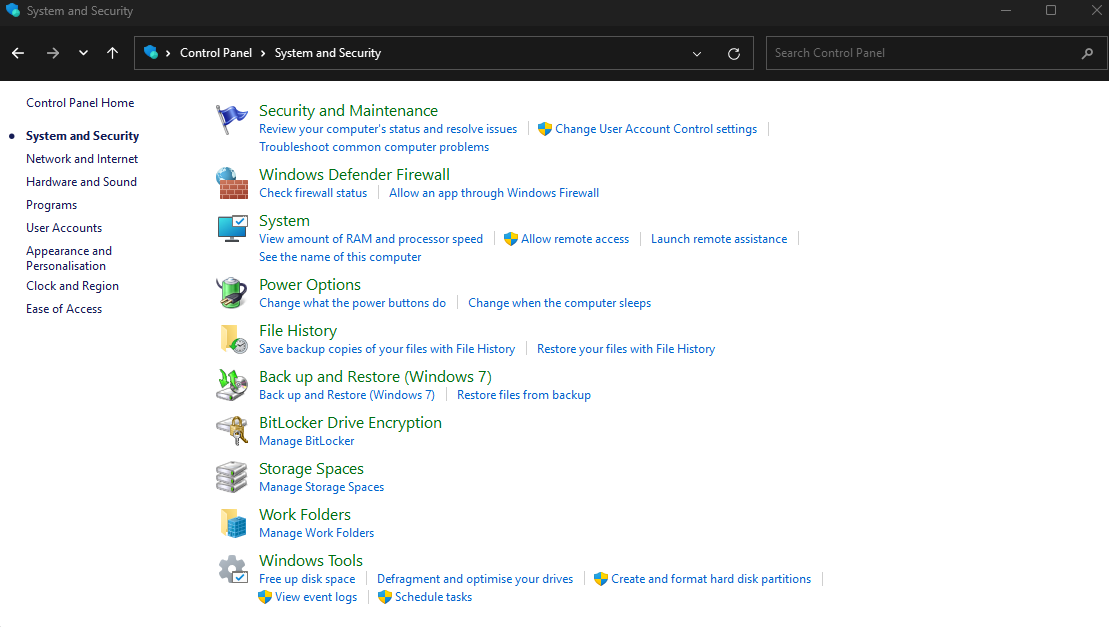This screenshot has width=1109, height=627.
Task: Open the Windows Tools heading
Action: pos(310,561)
